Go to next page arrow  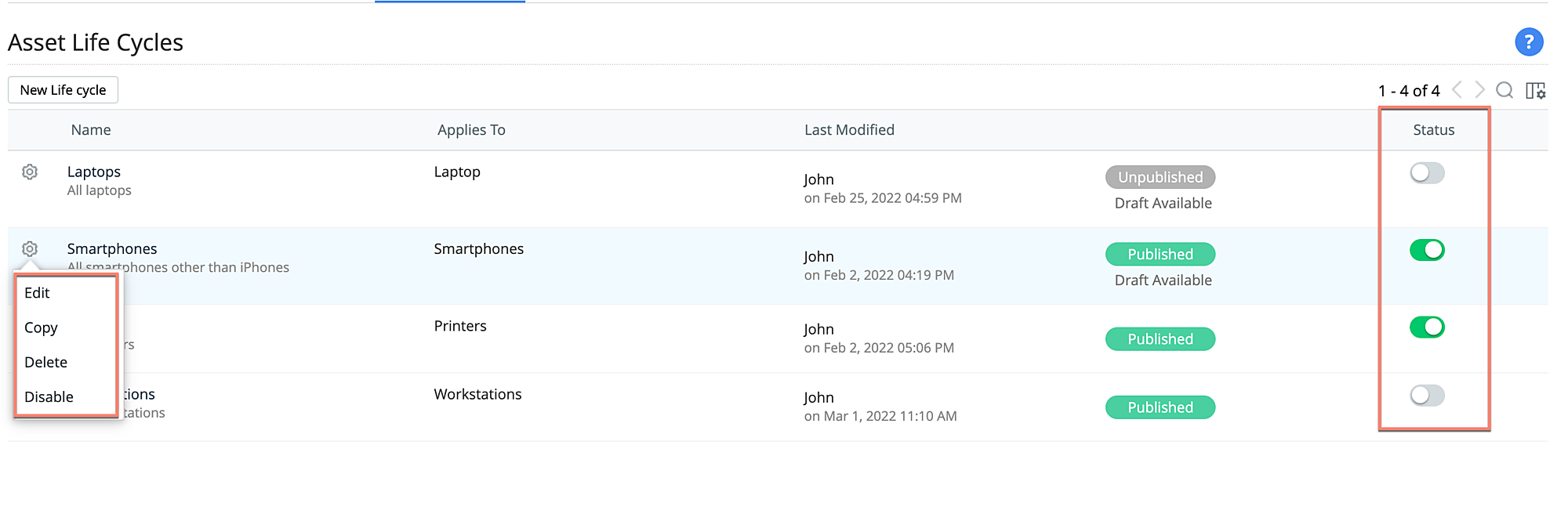(x=1479, y=89)
